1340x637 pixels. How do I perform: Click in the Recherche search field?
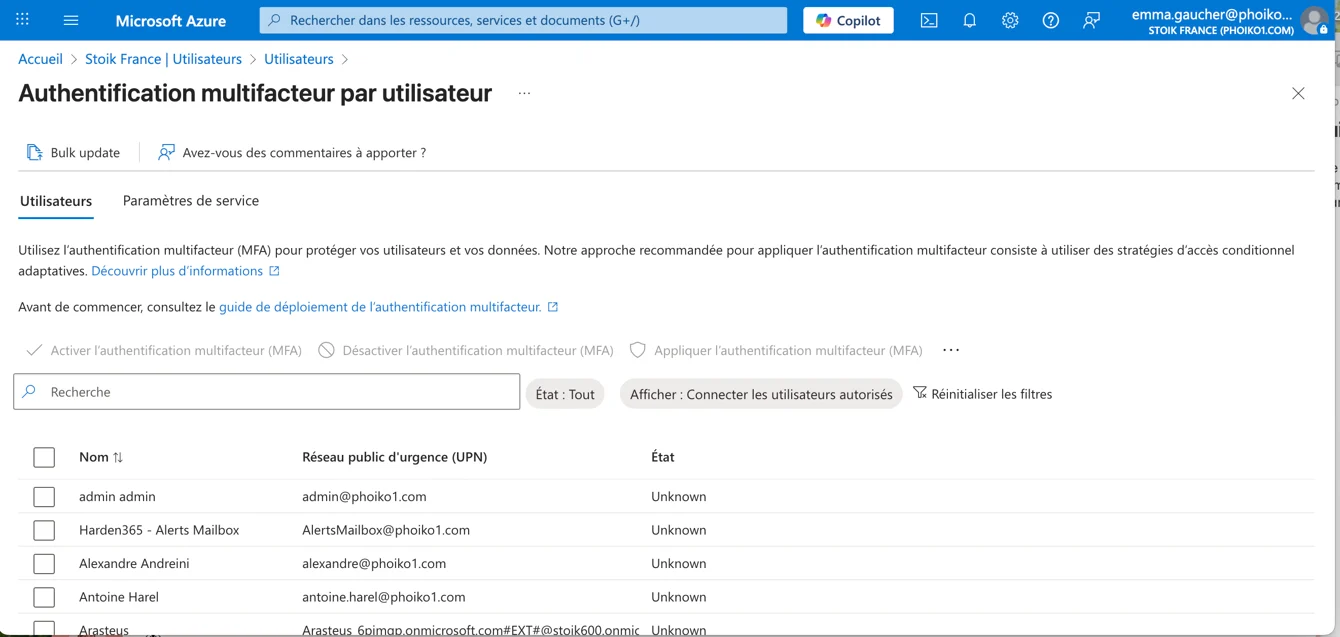[x=280, y=392]
